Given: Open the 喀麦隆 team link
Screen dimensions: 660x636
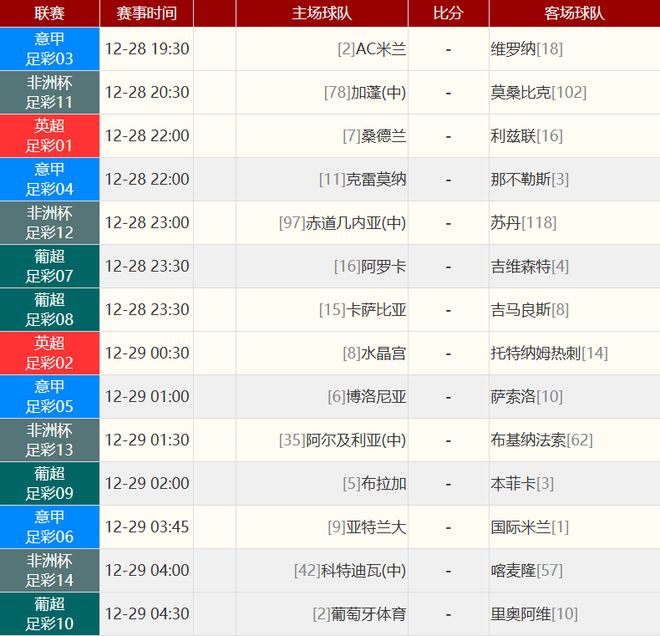Looking at the screenshot, I should pyautogui.click(x=514, y=570).
